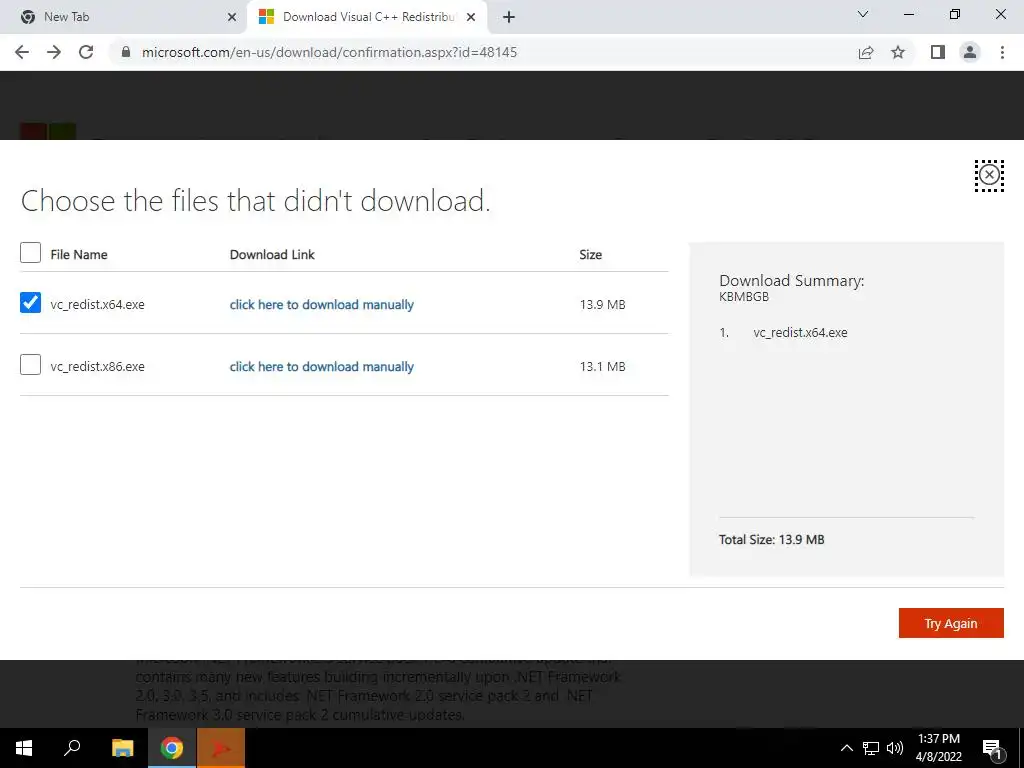
Task: Open the orange app icon in the taskbar
Action: (221, 748)
